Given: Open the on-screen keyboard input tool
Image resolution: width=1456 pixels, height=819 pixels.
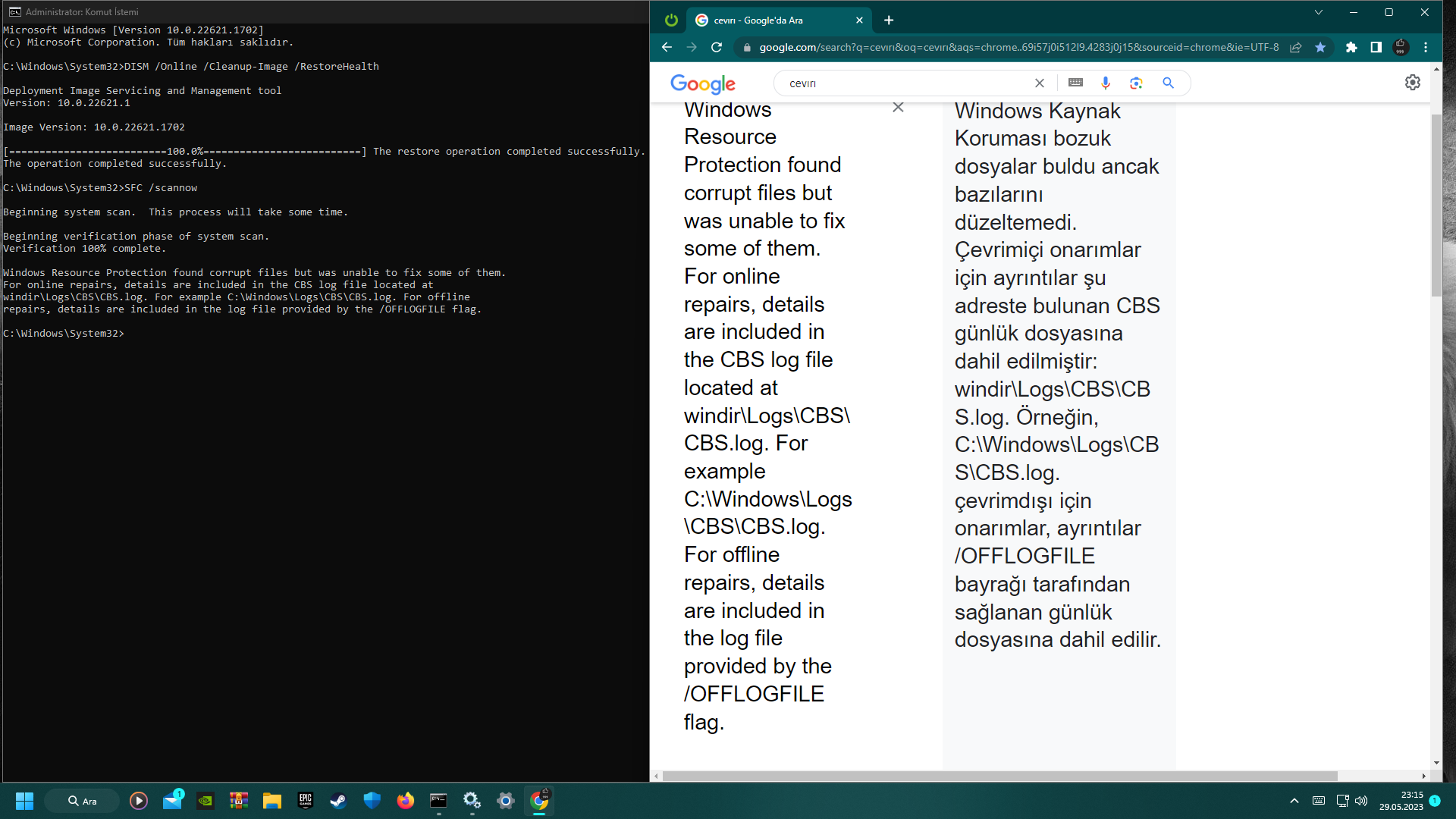Looking at the screenshot, I should coord(1075,83).
